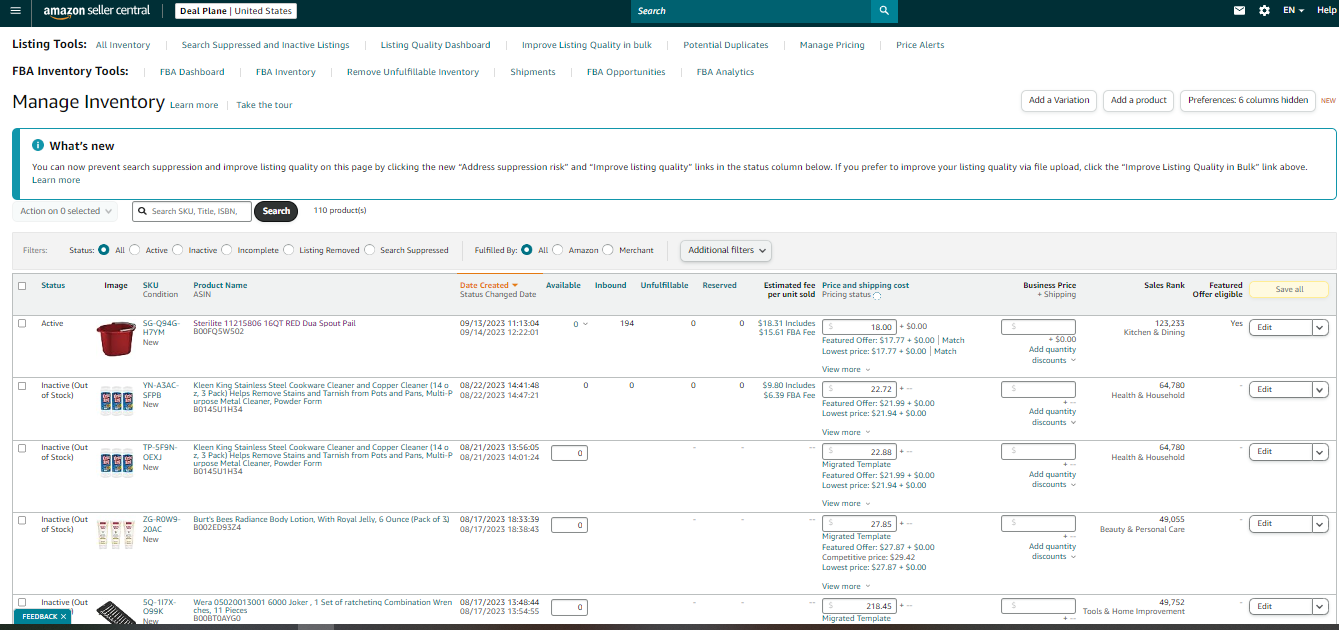Click the Pricing status info icon
Image resolution: width=1339 pixels, height=630 pixels.
[x=877, y=296]
